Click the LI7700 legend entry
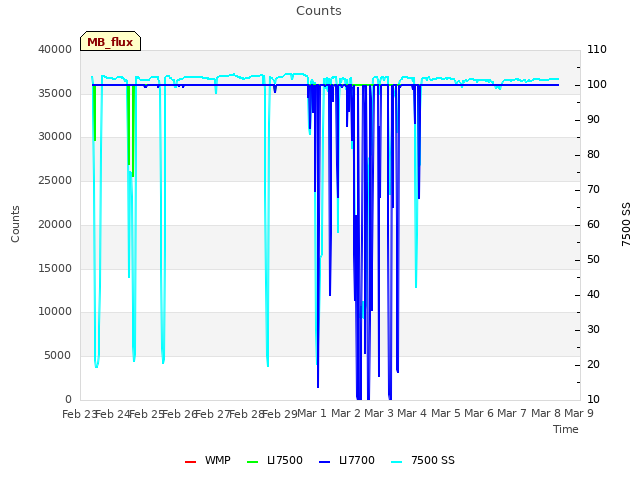This screenshot has width=640, height=480. point(347,460)
